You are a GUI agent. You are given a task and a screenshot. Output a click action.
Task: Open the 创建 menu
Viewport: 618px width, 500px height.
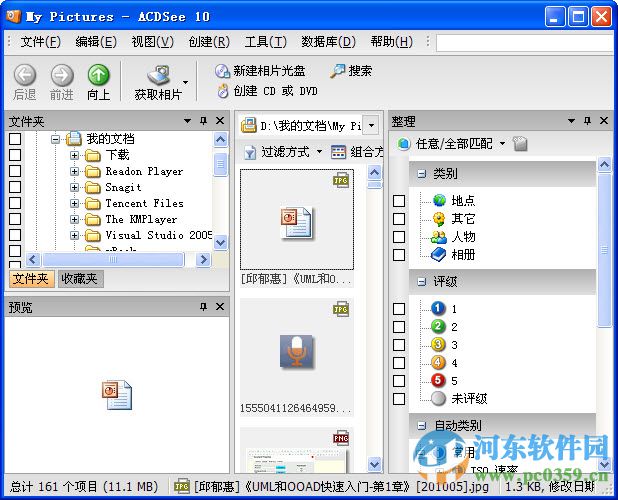pos(209,41)
